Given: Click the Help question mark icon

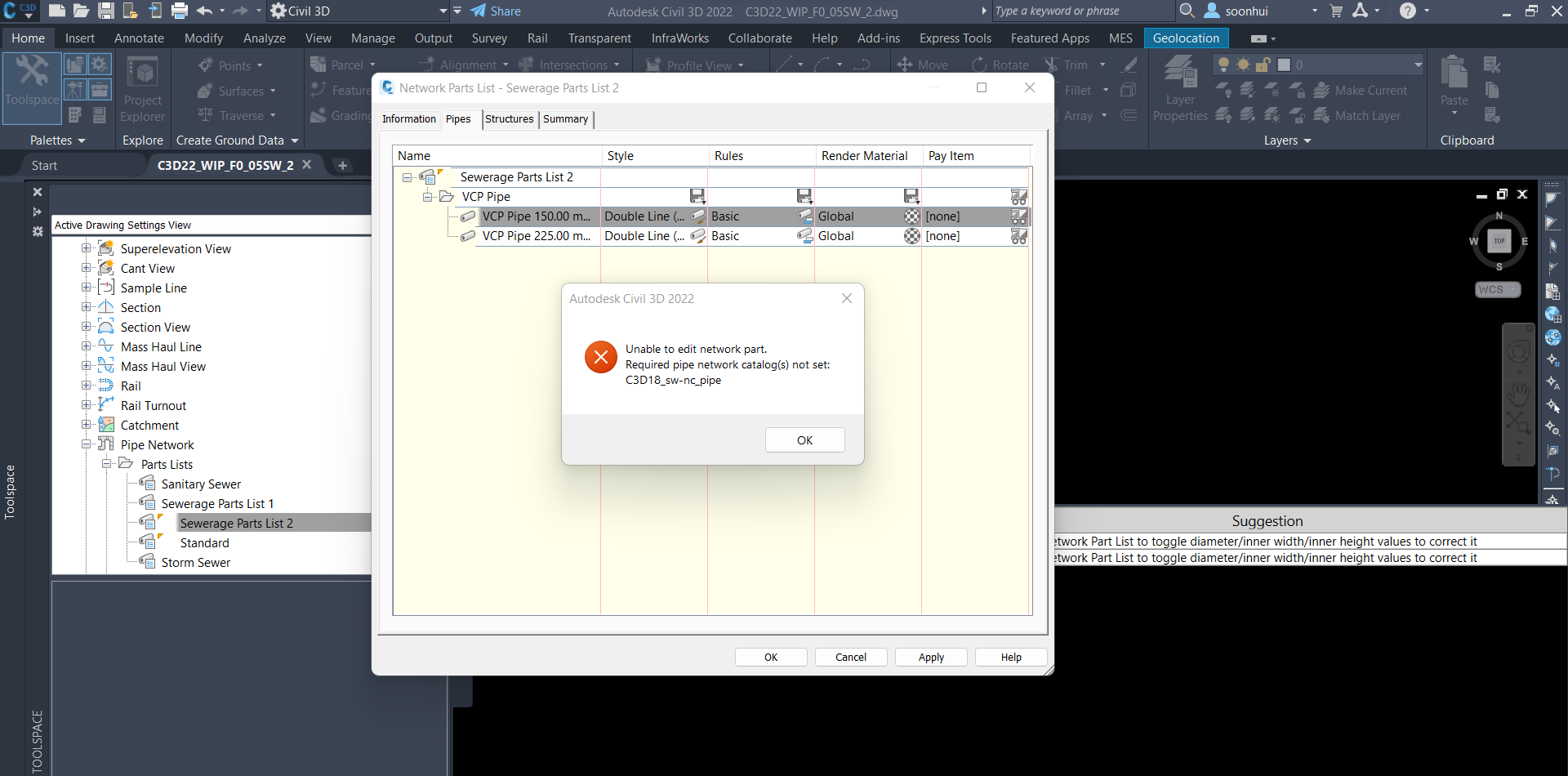Looking at the screenshot, I should point(1407,11).
